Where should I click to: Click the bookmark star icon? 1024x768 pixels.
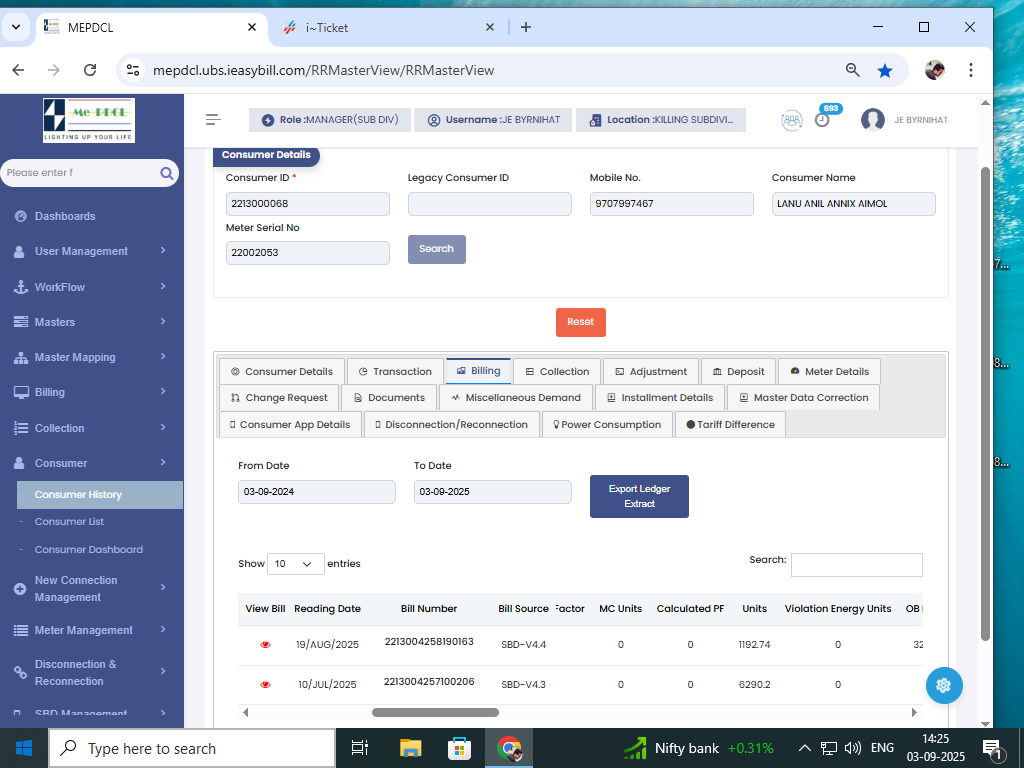pos(885,71)
